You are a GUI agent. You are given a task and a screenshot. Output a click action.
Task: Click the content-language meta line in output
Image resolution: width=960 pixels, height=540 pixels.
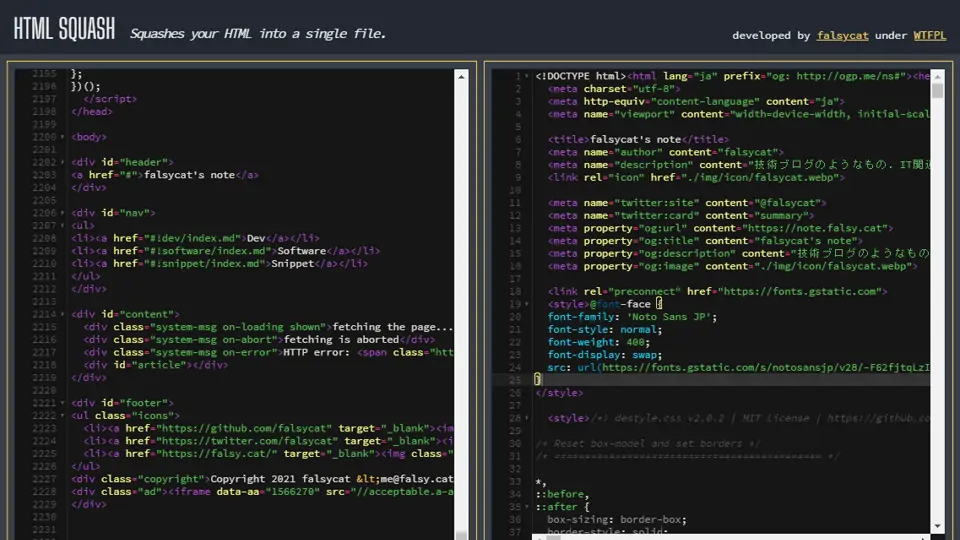tap(696, 102)
